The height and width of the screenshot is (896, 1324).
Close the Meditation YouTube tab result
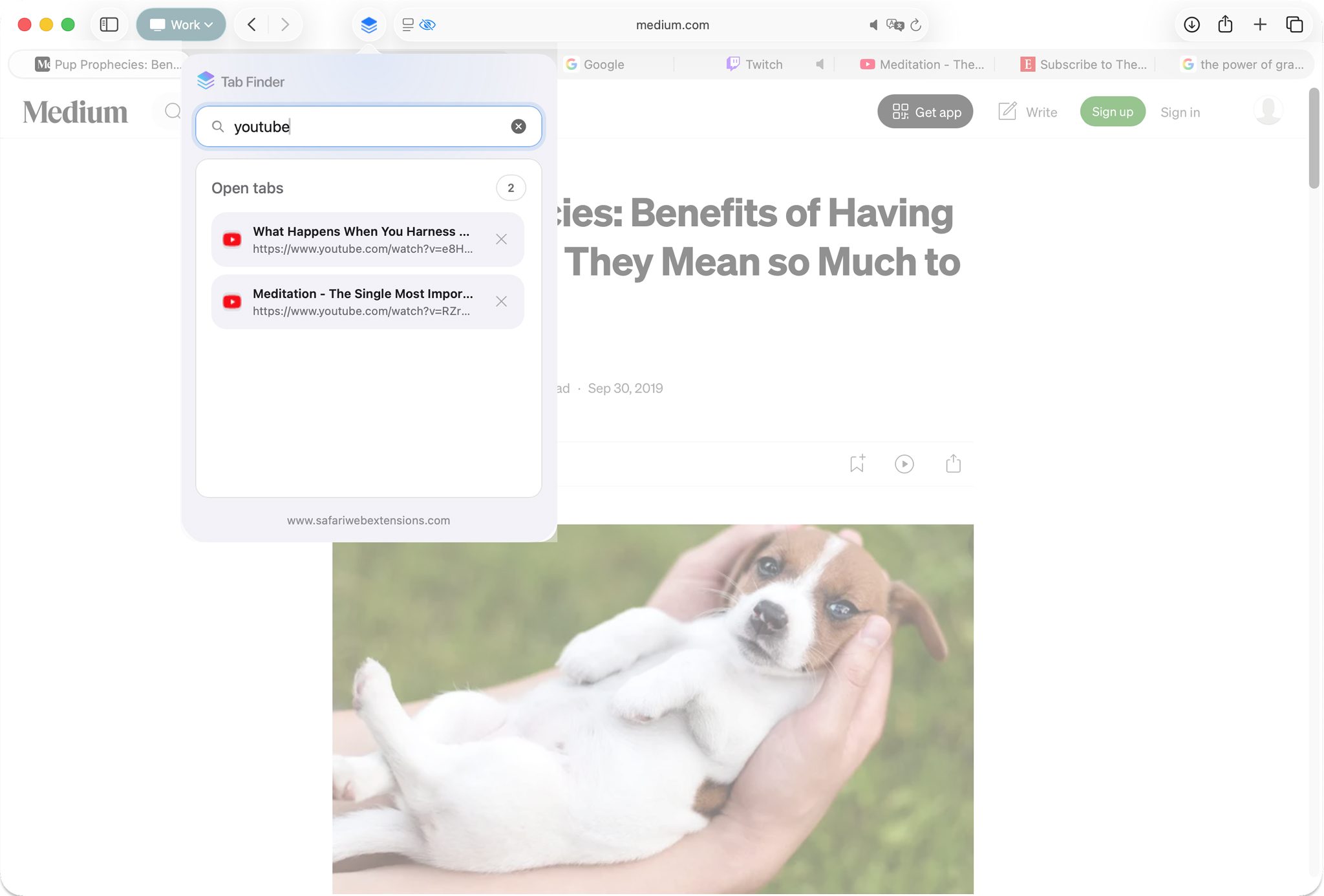[501, 302]
